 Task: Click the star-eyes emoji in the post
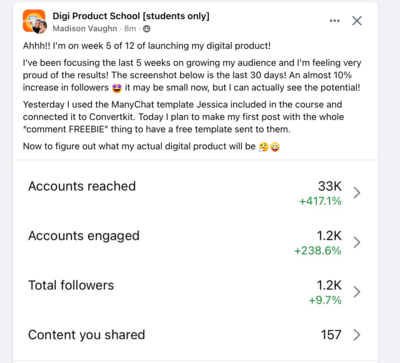click(x=117, y=88)
